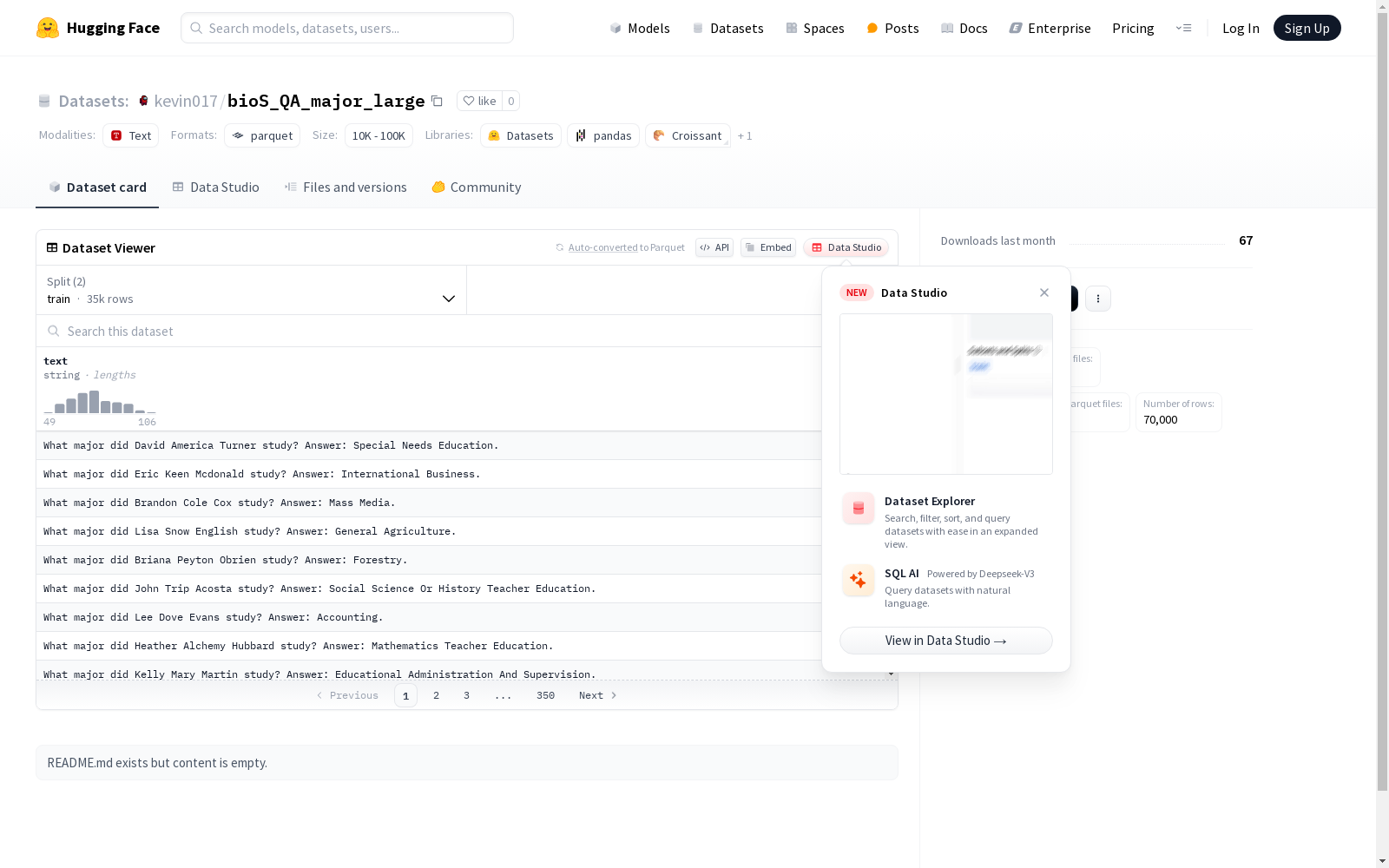Select the 10K - 100K size tag

pos(379,135)
